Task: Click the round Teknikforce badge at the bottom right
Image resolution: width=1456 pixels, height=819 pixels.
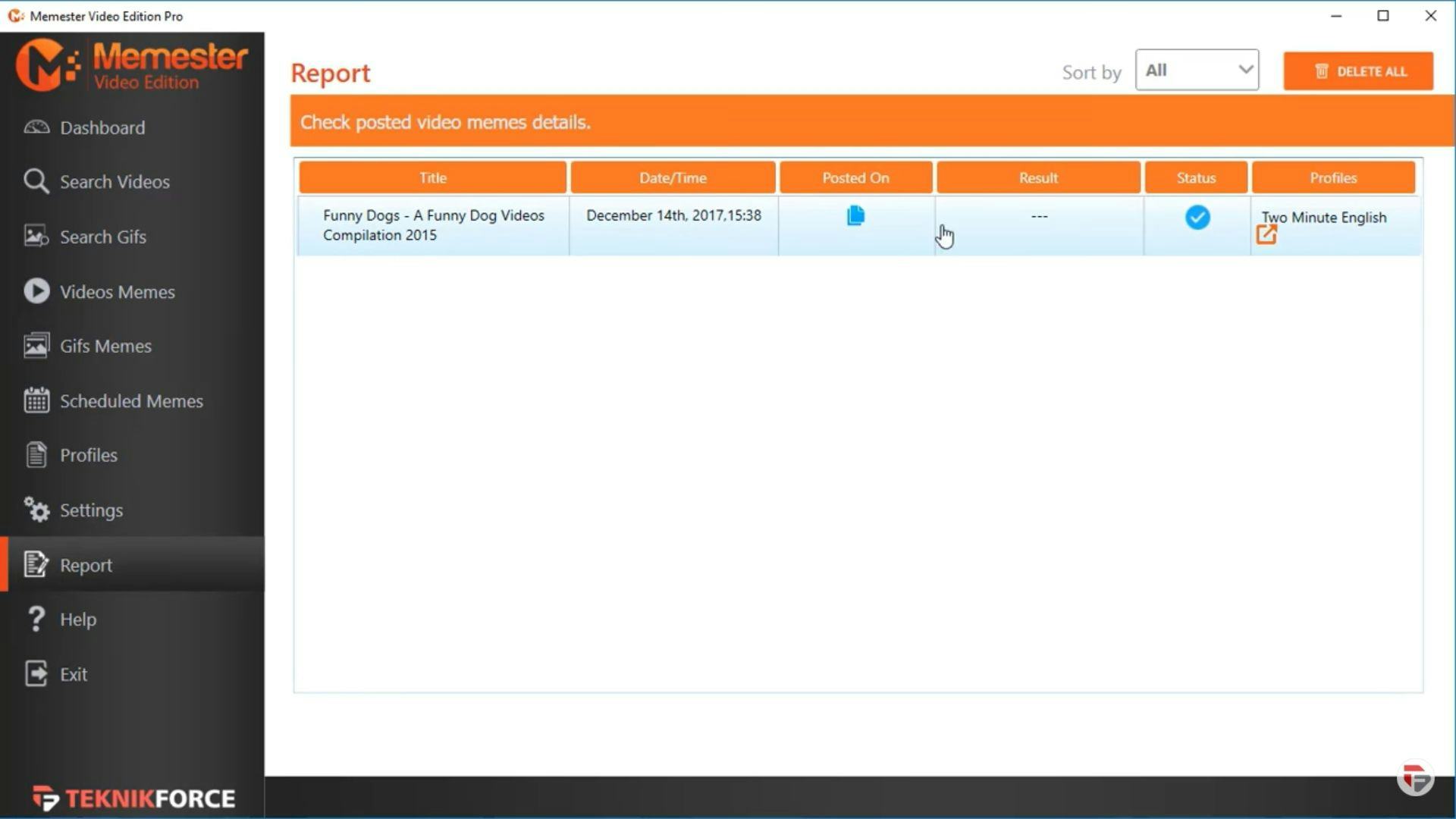Action: [1415, 778]
